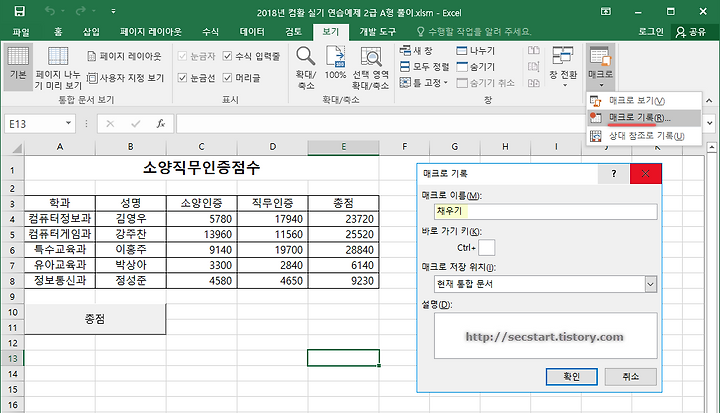Click the 새 창 new window button
The width and height of the screenshot is (720, 413).
tap(416, 51)
